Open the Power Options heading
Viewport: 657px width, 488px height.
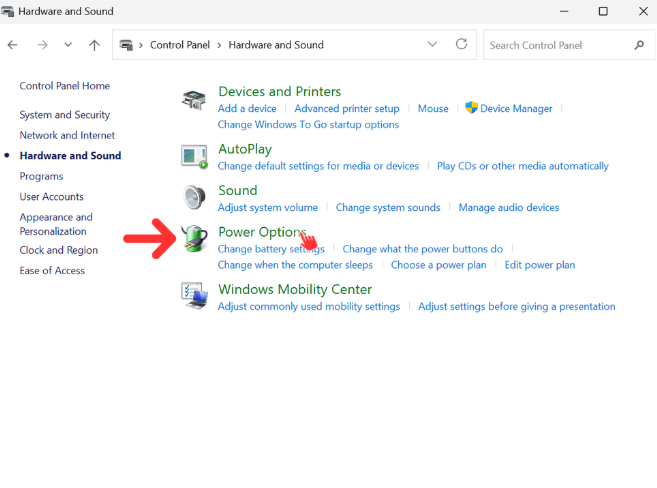coord(262,232)
